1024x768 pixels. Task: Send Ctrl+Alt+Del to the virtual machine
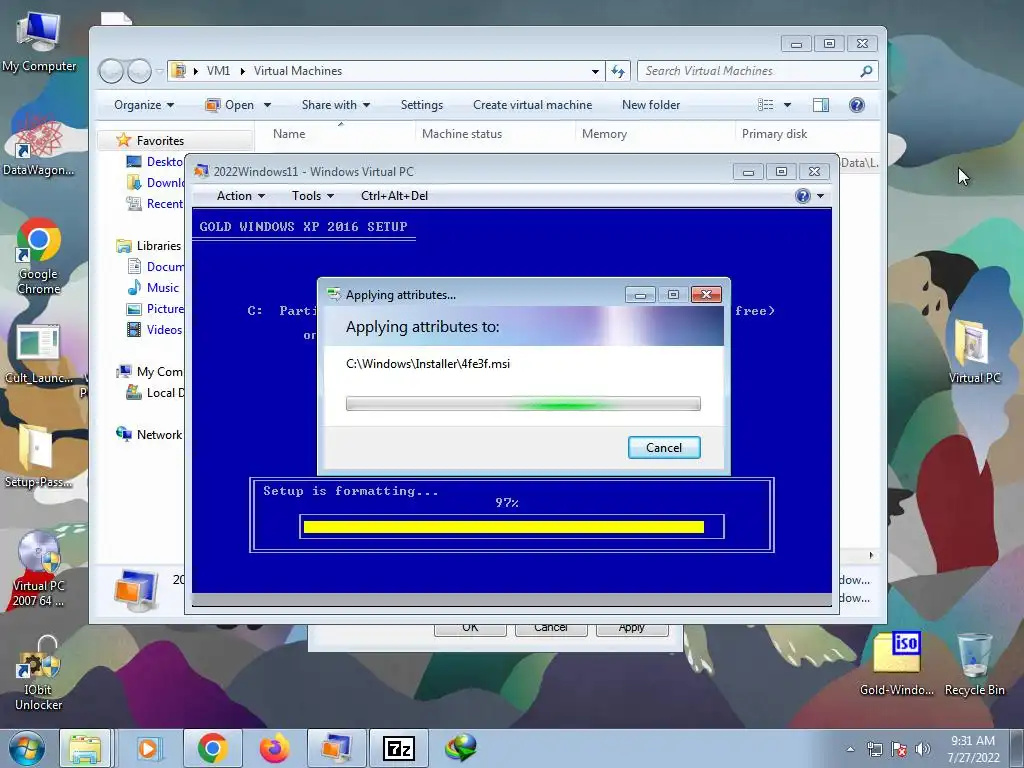coord(394,196)
